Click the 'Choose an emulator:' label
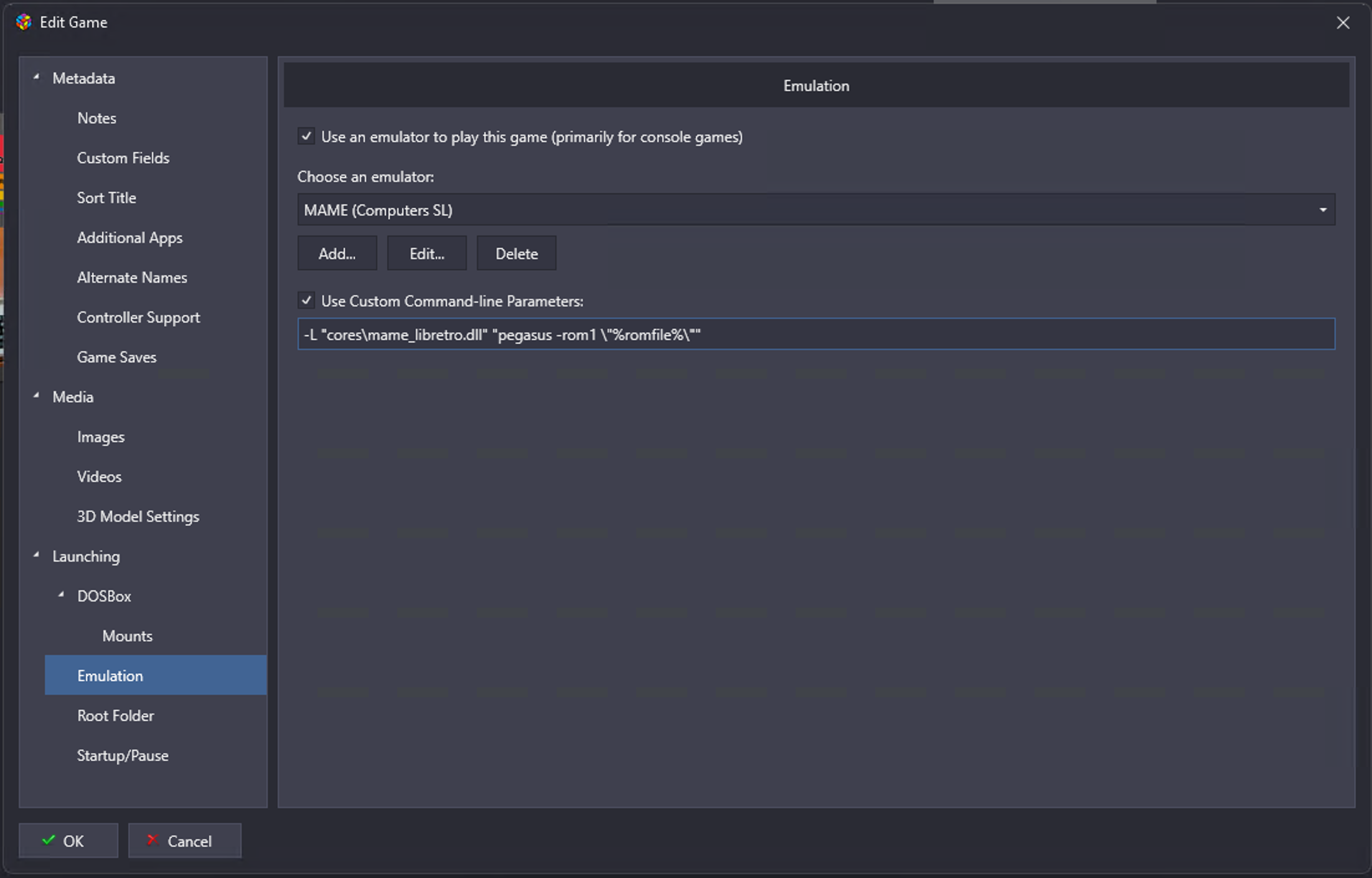 (365, 177)
